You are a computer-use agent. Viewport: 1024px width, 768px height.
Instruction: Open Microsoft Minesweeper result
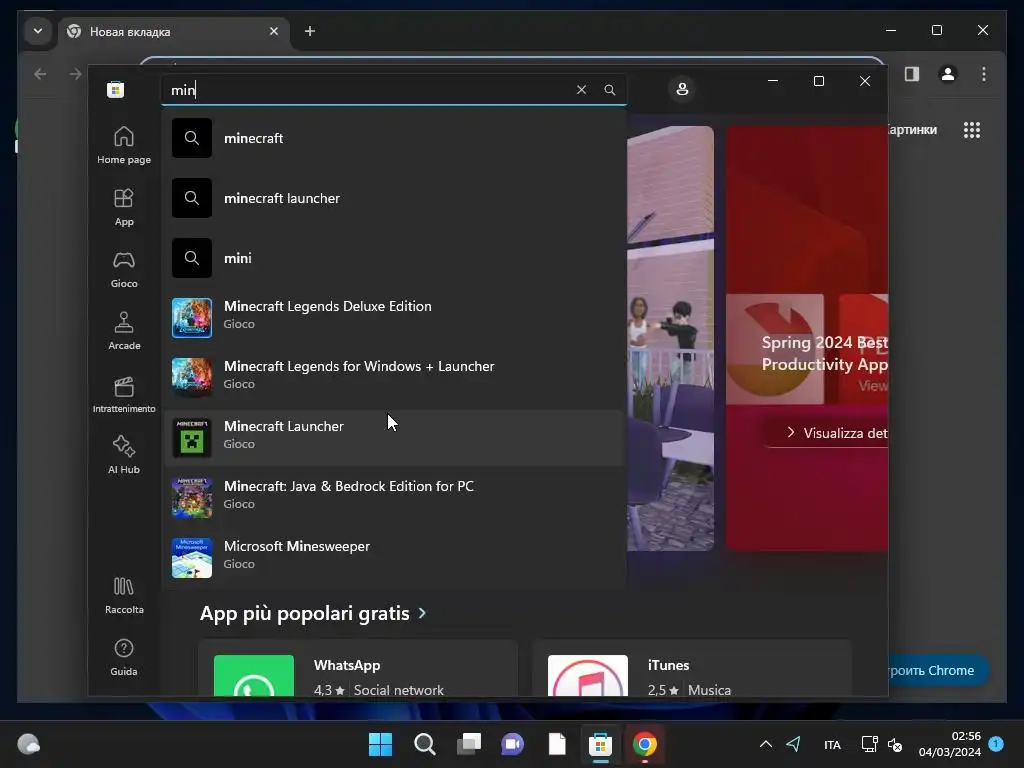[x=394, y=558]
